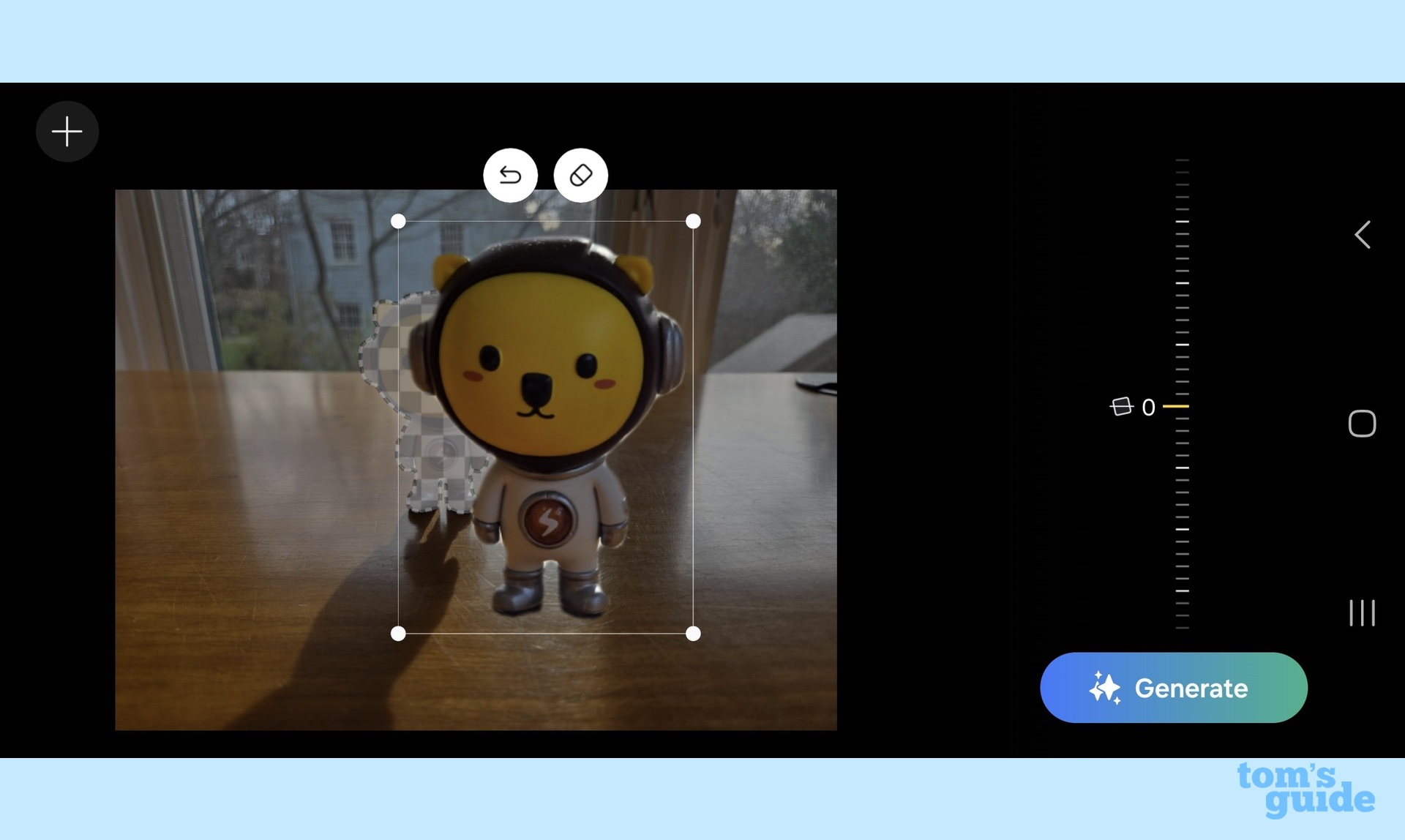Click the angle value 0 label
The height and width of the screenshot is (840, 1405).
(x=1148, y=407)
